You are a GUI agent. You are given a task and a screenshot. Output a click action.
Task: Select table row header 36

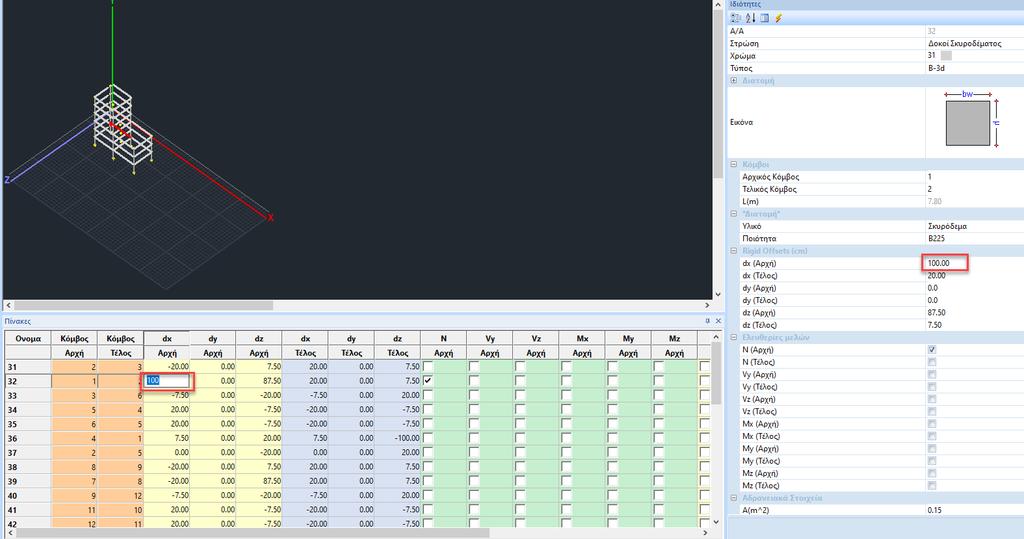point(28,438)
